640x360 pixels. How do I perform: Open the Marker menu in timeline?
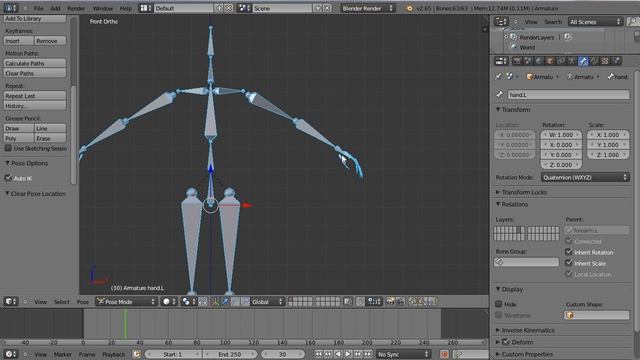pyautogui.click(x=62, y=354)
